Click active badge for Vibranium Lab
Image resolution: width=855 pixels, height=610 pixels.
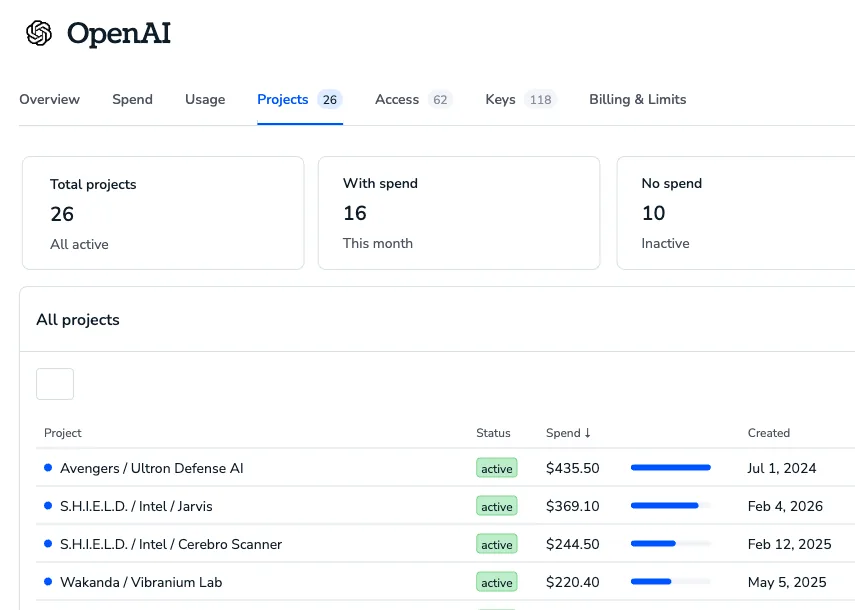pyautogui.click(x=497, y=582)
